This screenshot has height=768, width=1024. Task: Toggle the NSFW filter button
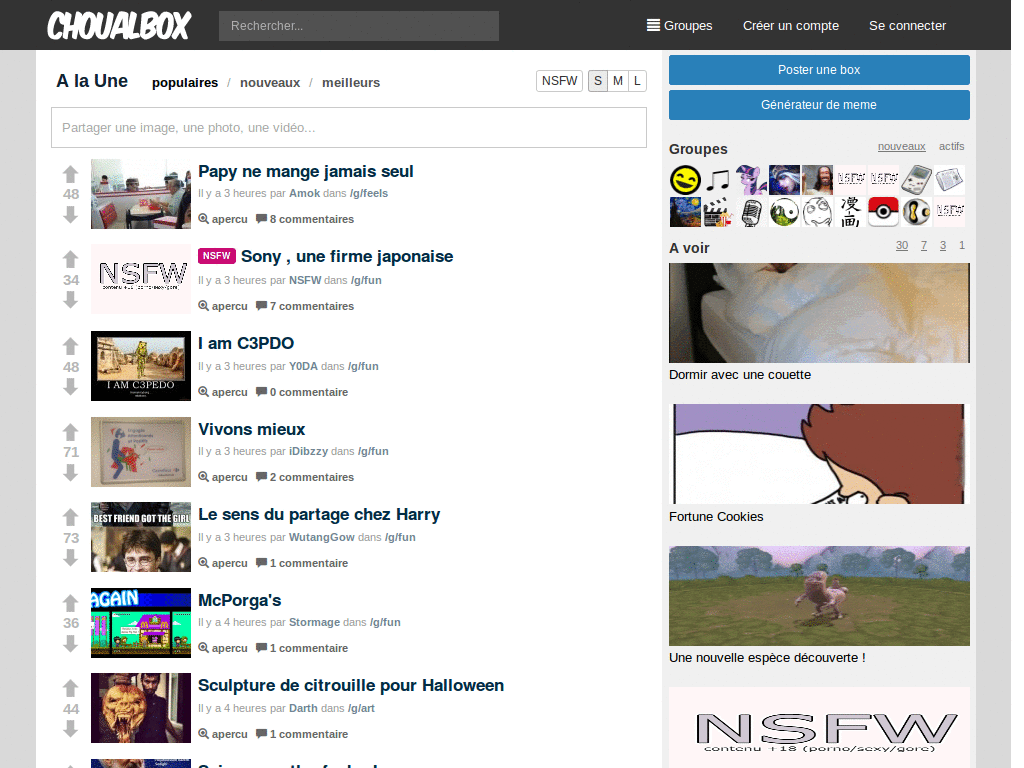560,81
